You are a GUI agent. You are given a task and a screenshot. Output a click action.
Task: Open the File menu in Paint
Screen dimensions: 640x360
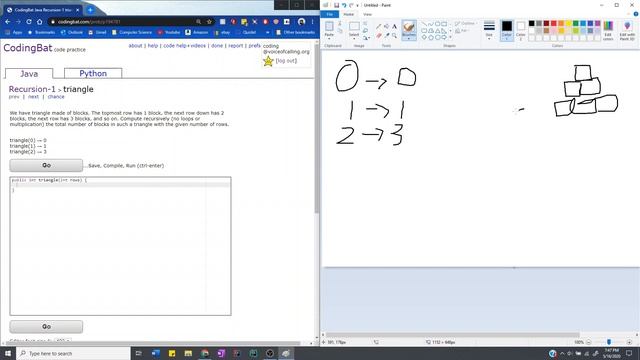pos(330,14)
